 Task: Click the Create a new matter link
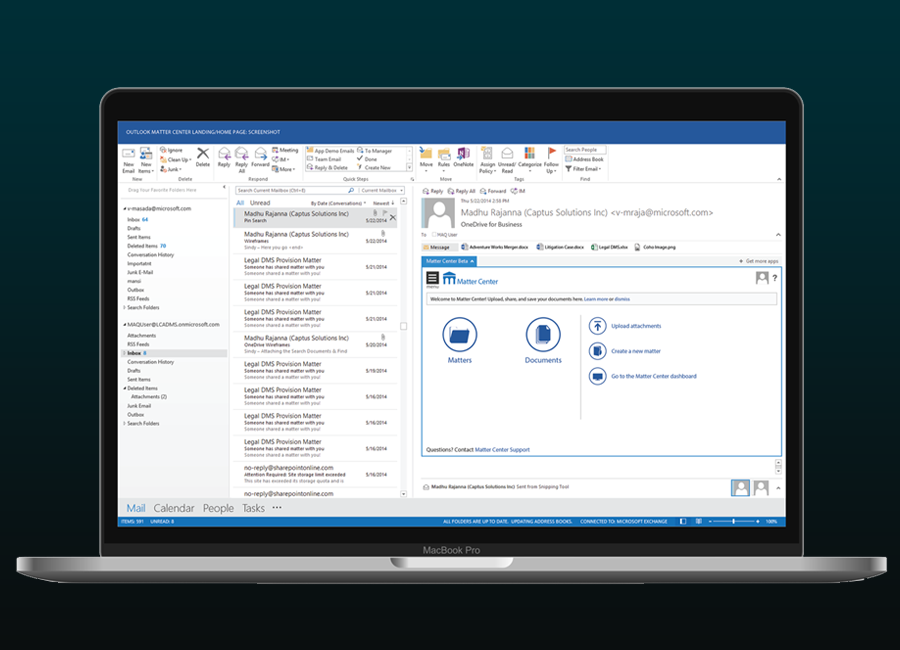[636, 351]
